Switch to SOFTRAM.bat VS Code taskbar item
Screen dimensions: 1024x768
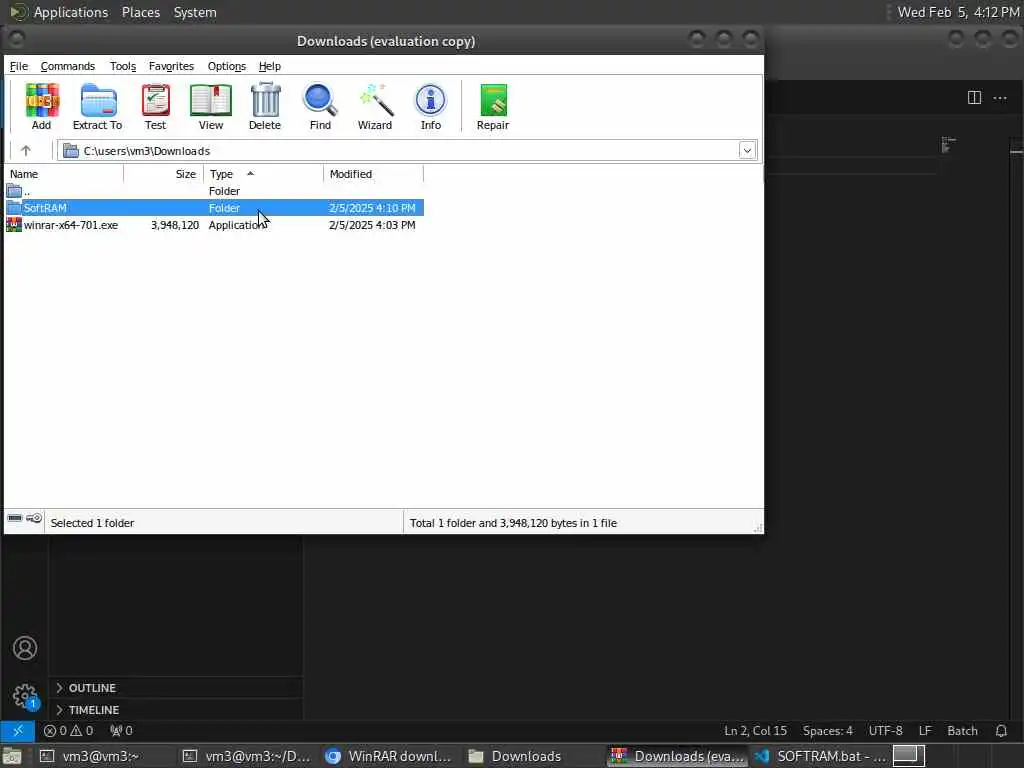(x=820, y=756)
